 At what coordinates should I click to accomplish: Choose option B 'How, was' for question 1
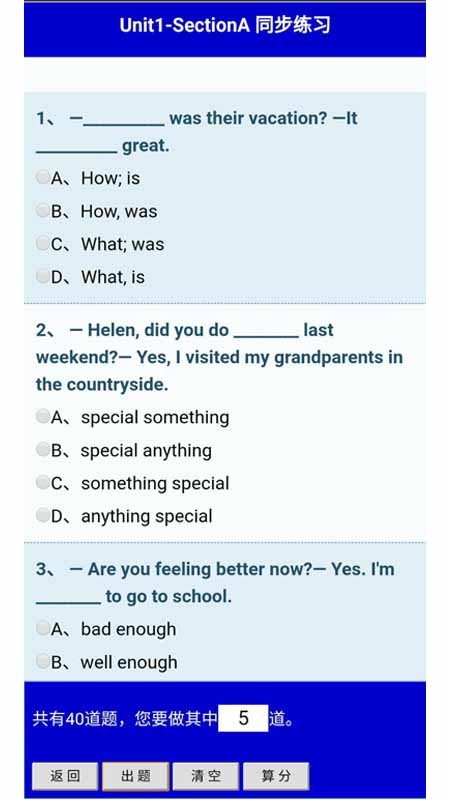[x=43, y=211]
